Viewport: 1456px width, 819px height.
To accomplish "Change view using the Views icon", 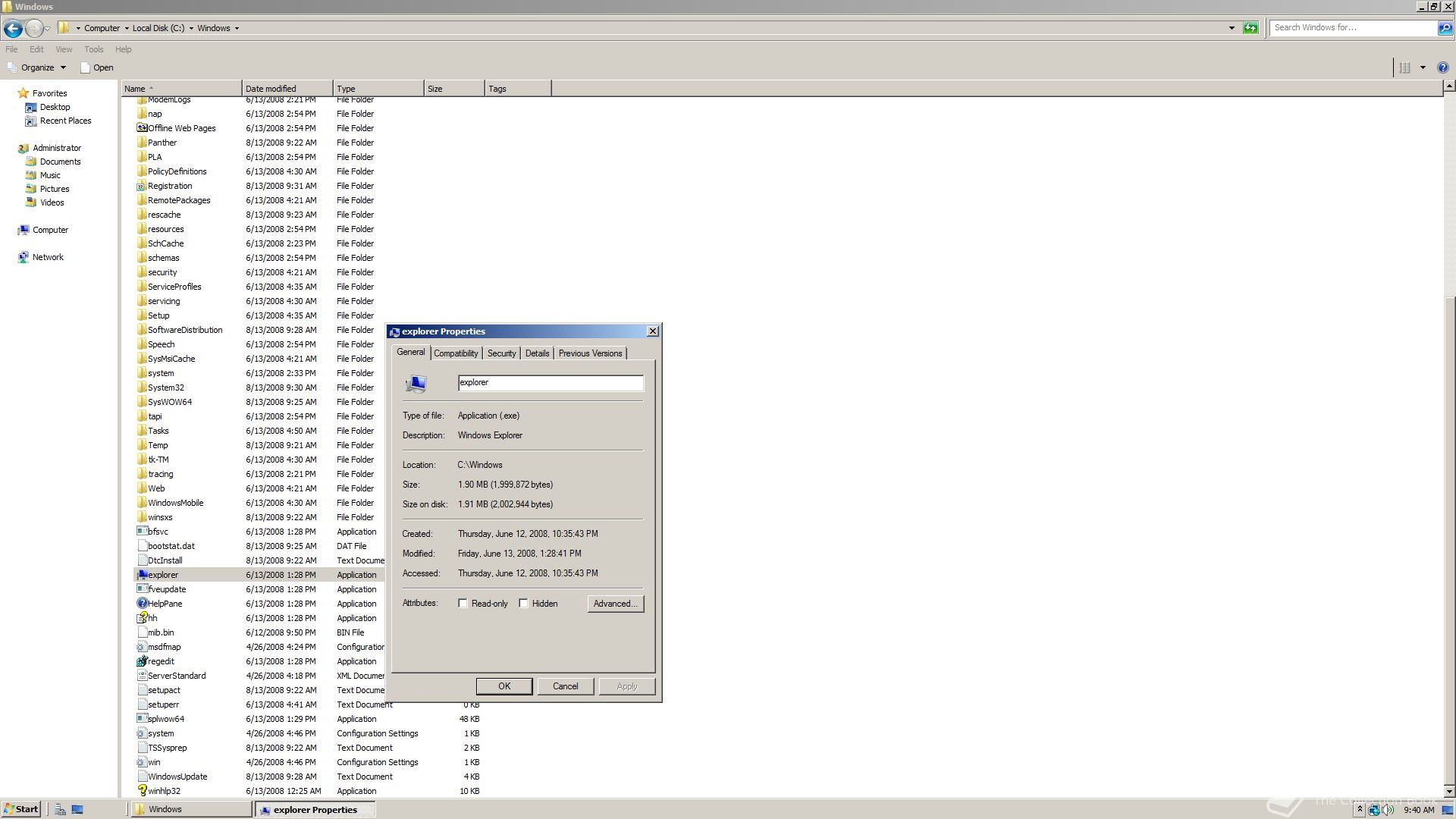I will click(x=1404, y=67).
